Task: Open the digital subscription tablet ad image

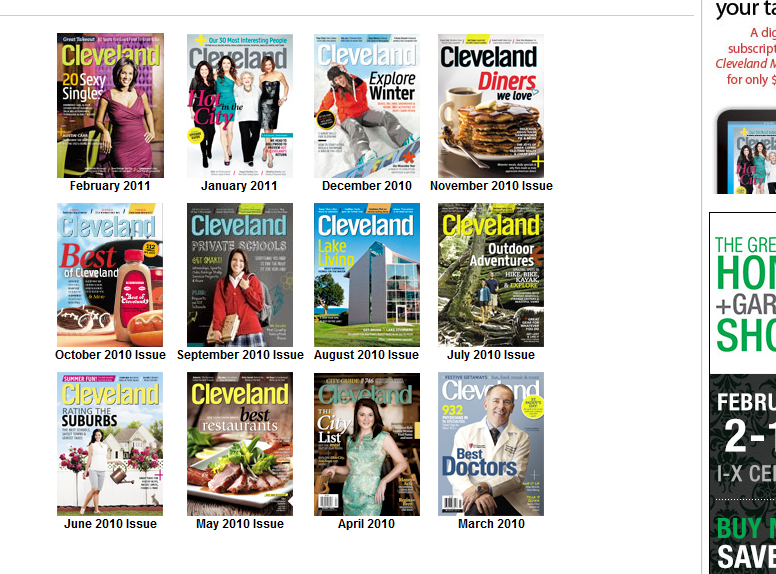Action: 745,150
